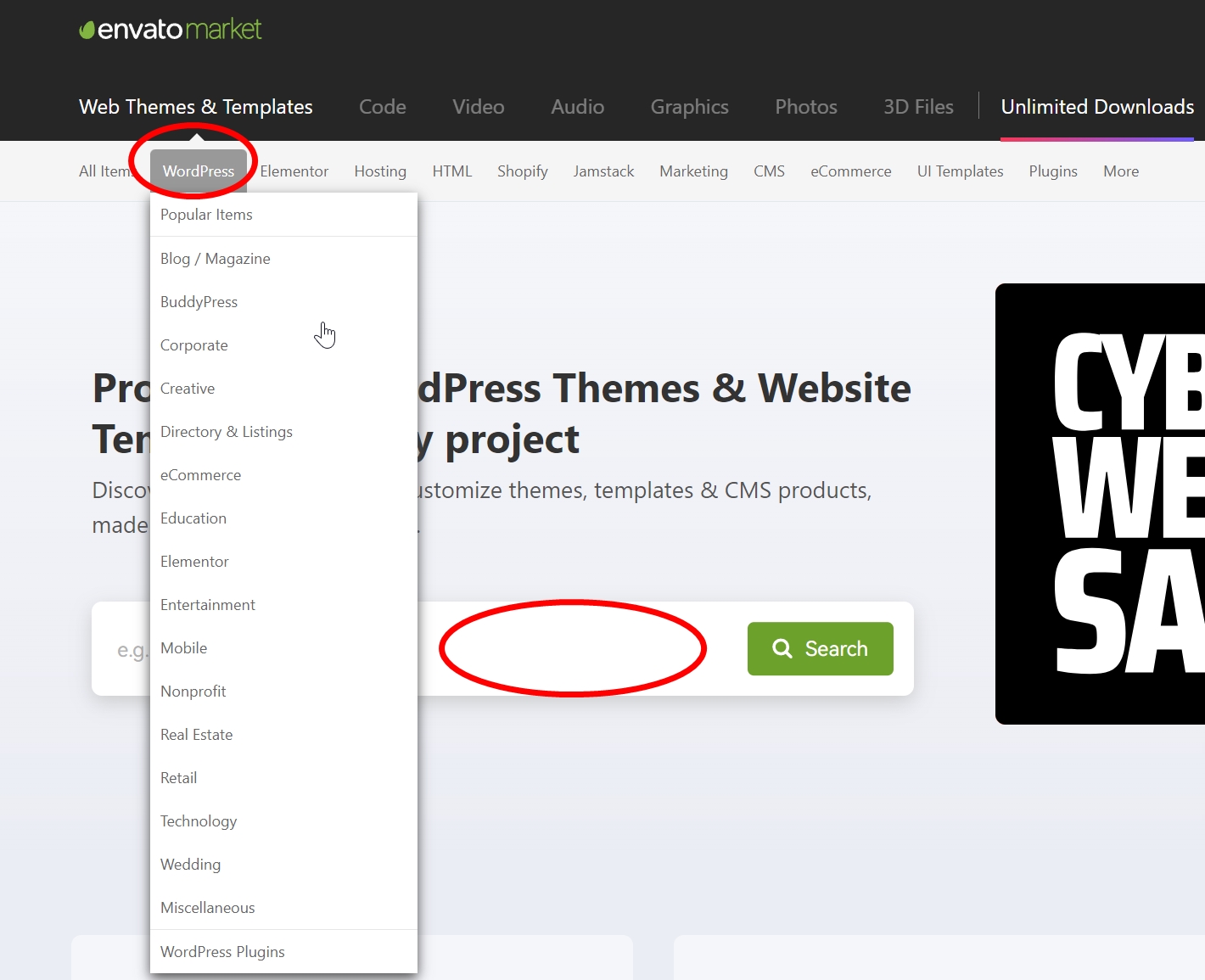The height and width of the screenshot is (980, 1205).
Task: Open the Hosting category
Action: [x=380, y=171]
